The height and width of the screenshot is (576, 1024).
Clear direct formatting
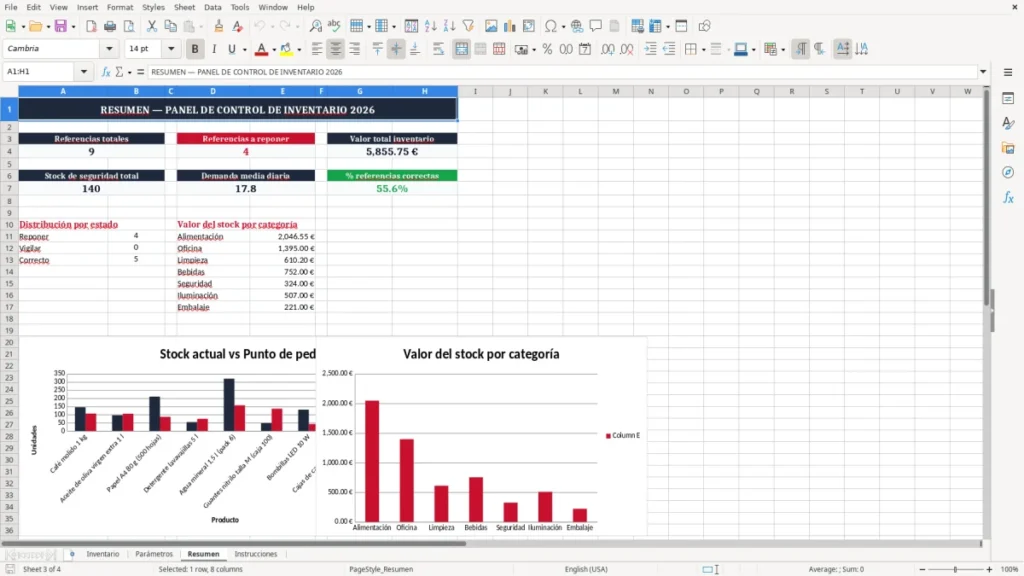tap(237, 26)
